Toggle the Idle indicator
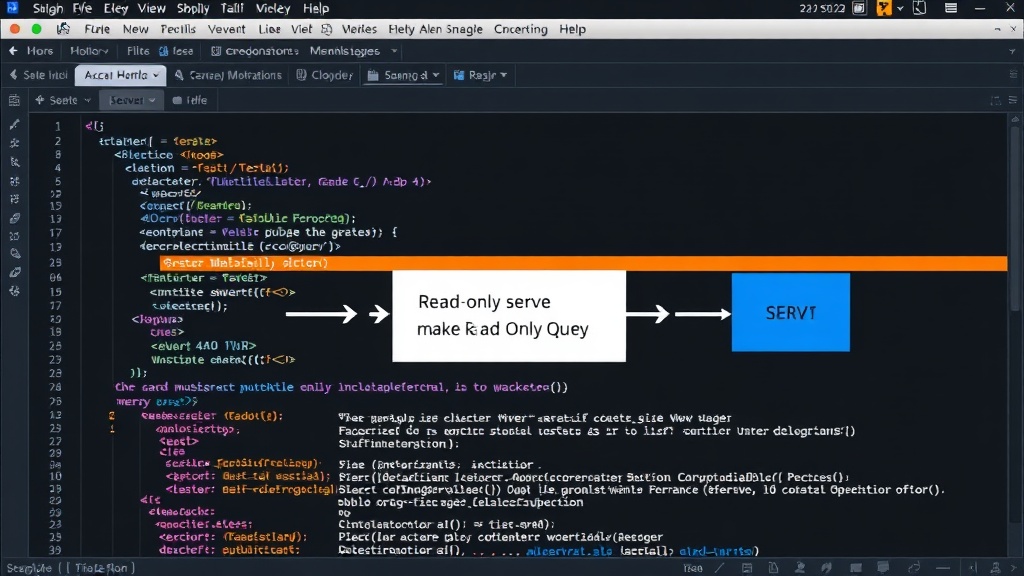 [x=190, y=101]
